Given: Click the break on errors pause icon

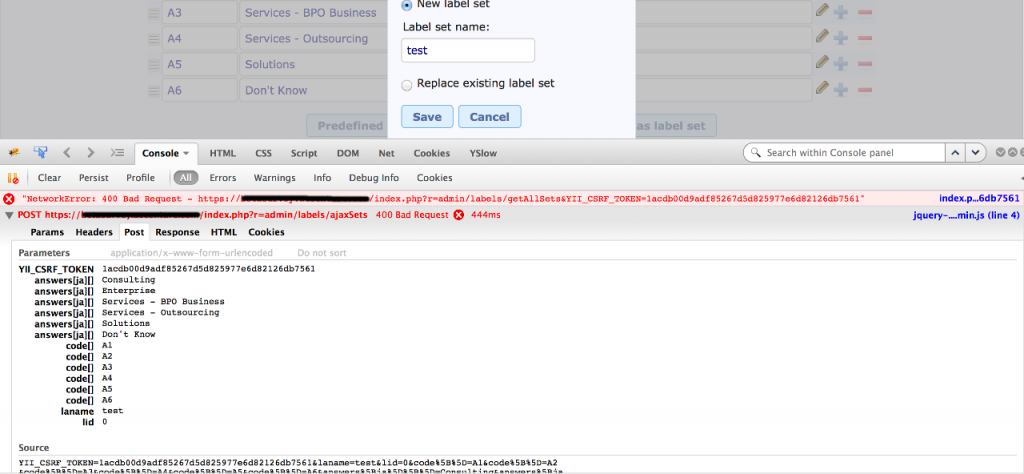Looking at the screenshot, I should point(15,178).
